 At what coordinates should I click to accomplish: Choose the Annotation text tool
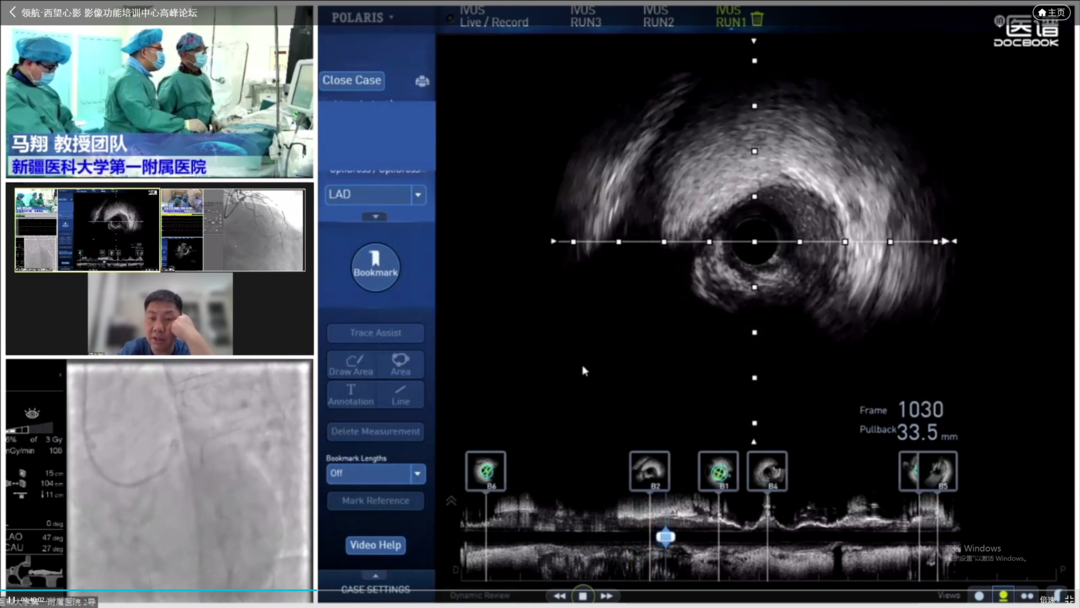point(351,395)
